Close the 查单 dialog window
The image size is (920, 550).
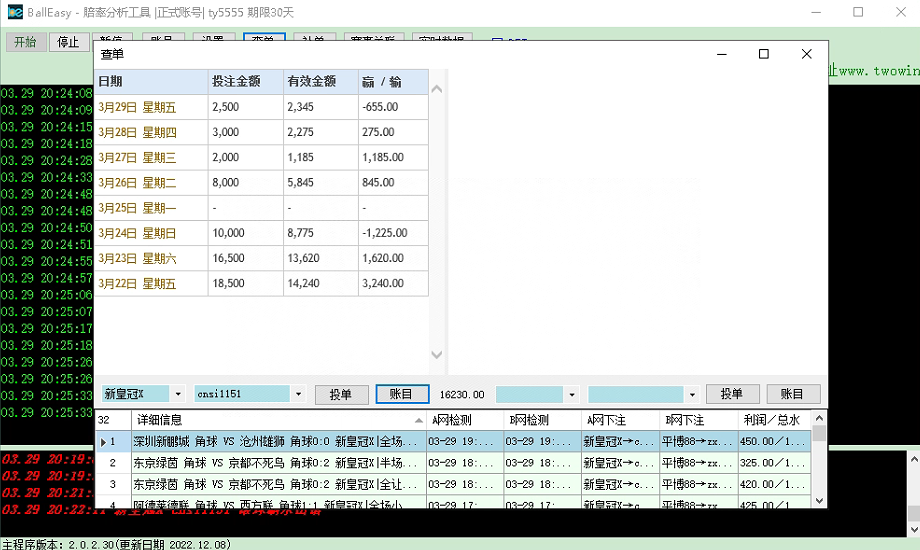point(807,55)
